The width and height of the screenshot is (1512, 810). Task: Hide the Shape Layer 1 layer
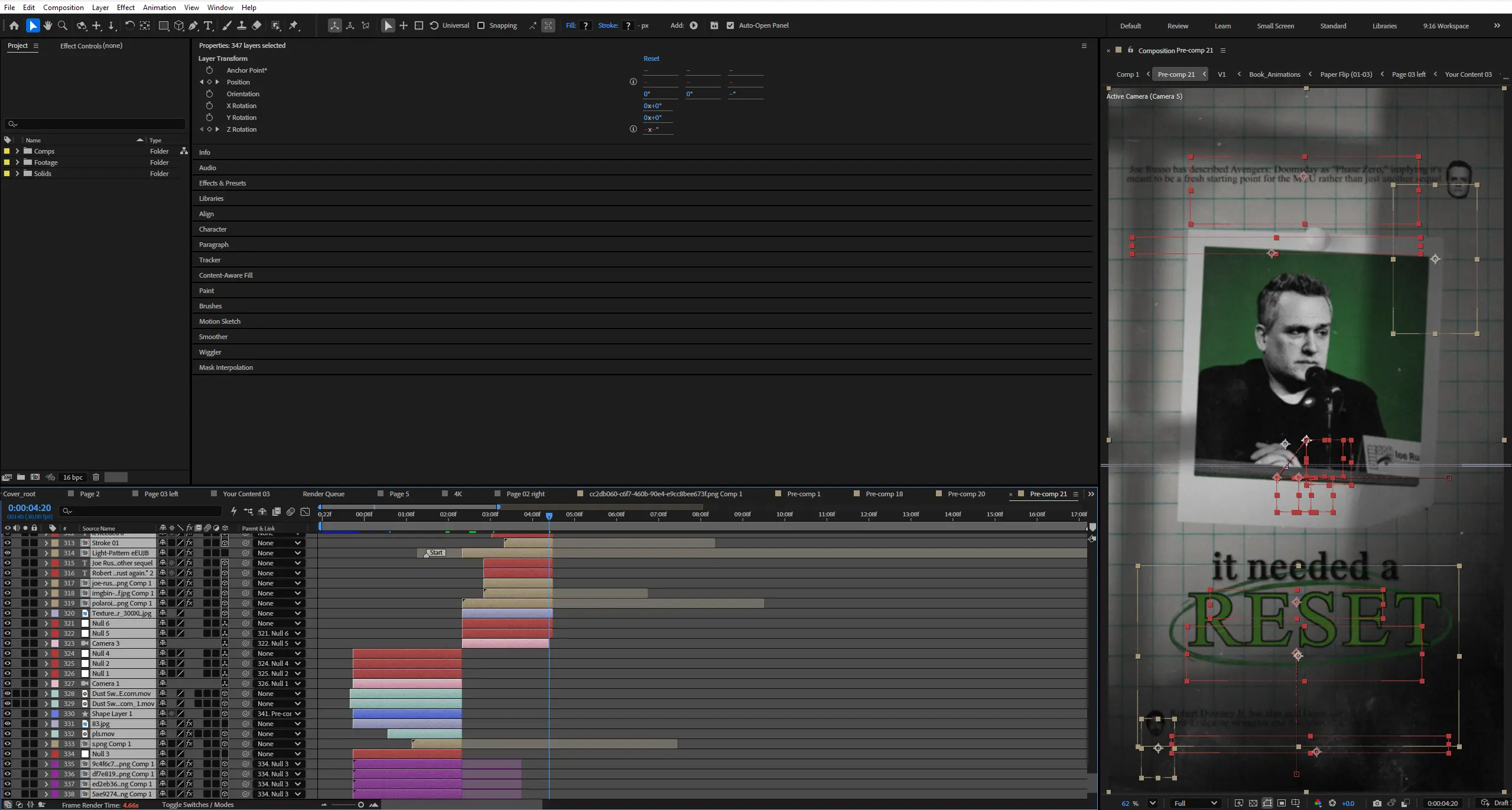tap(7, 714)
